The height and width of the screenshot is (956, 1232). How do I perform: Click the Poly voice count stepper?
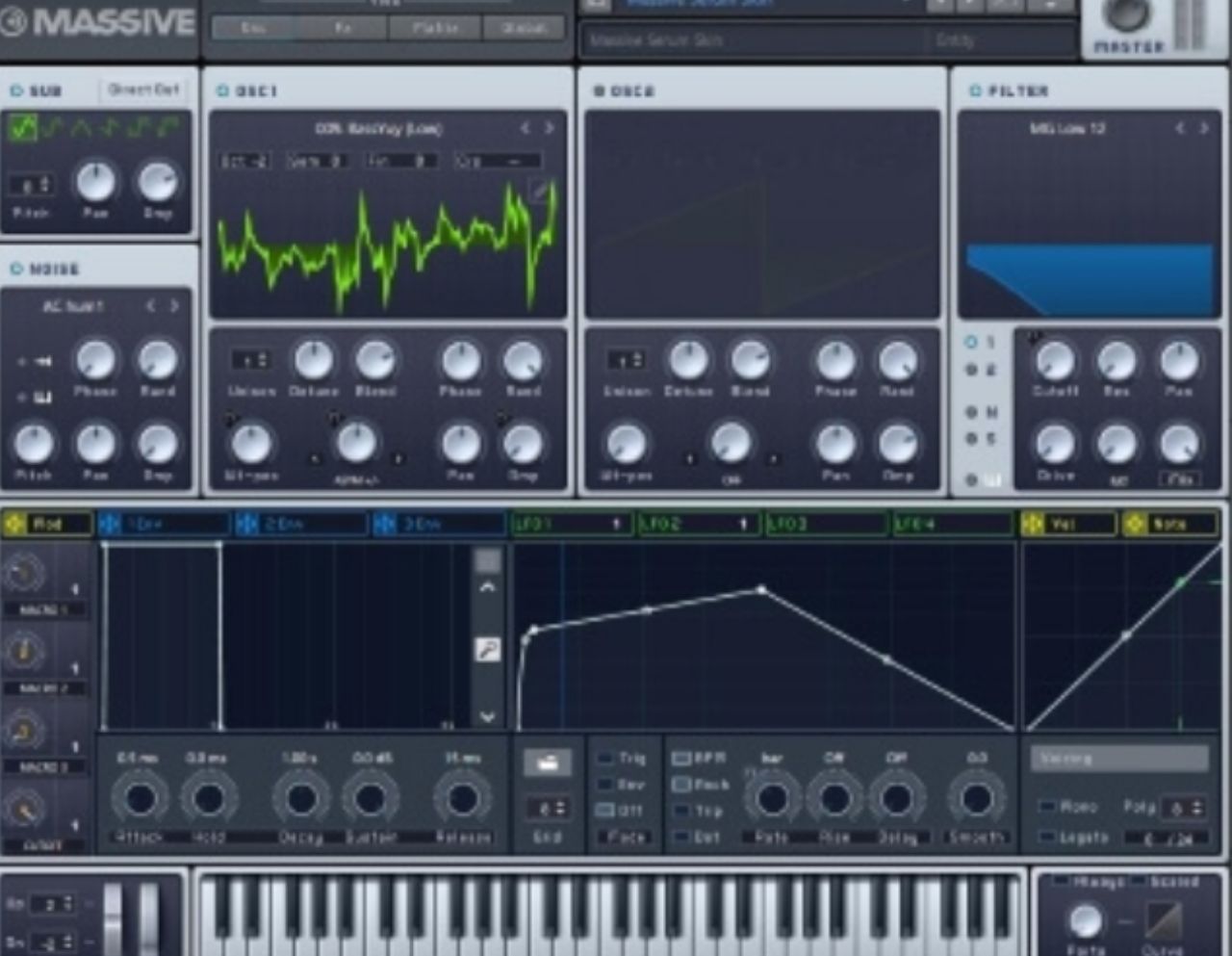pyautogui.click(x=1183, y=807)
